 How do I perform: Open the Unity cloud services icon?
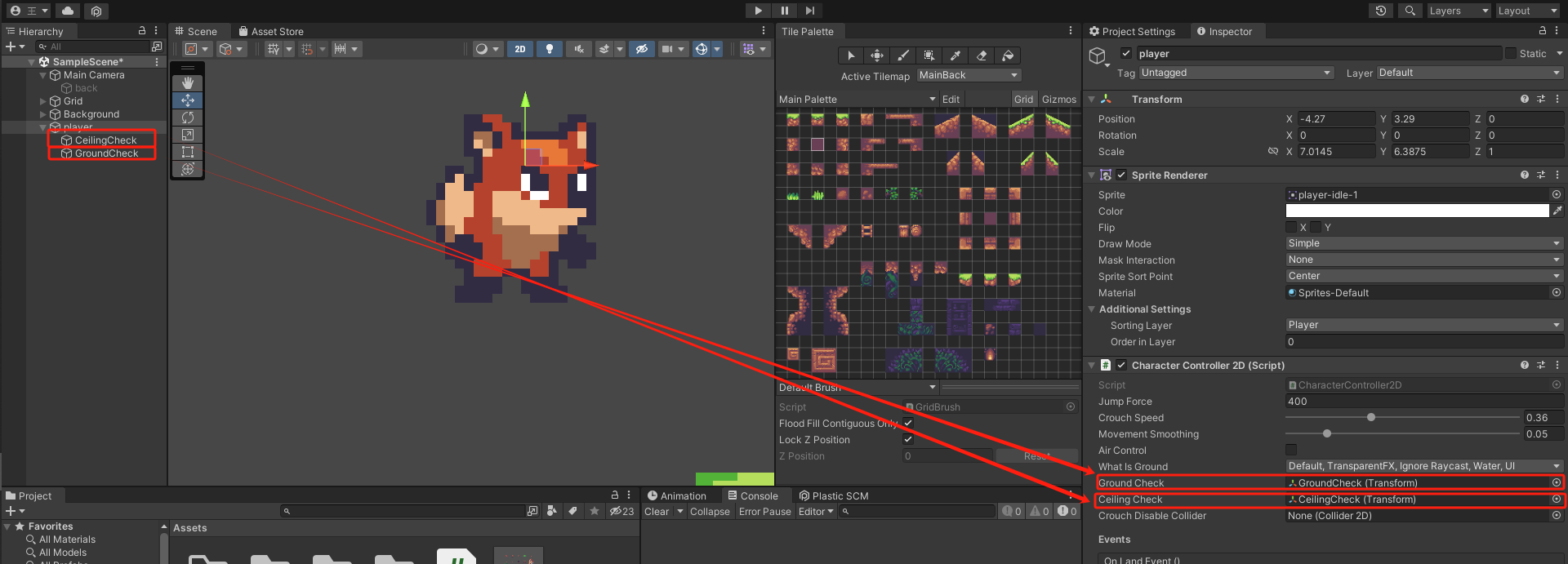68,11
